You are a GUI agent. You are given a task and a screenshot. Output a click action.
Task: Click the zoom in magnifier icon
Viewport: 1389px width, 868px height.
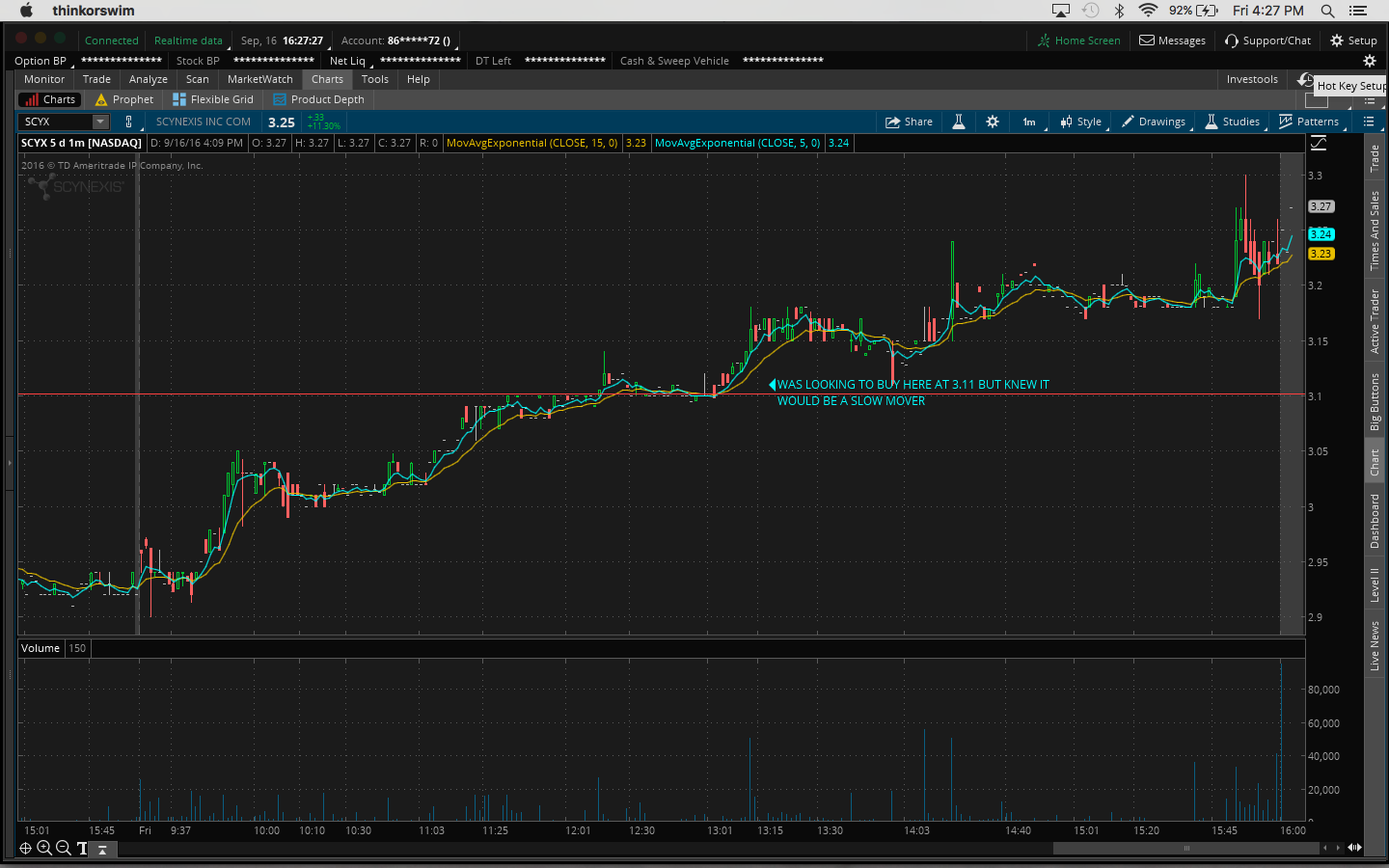pos(44,848)
